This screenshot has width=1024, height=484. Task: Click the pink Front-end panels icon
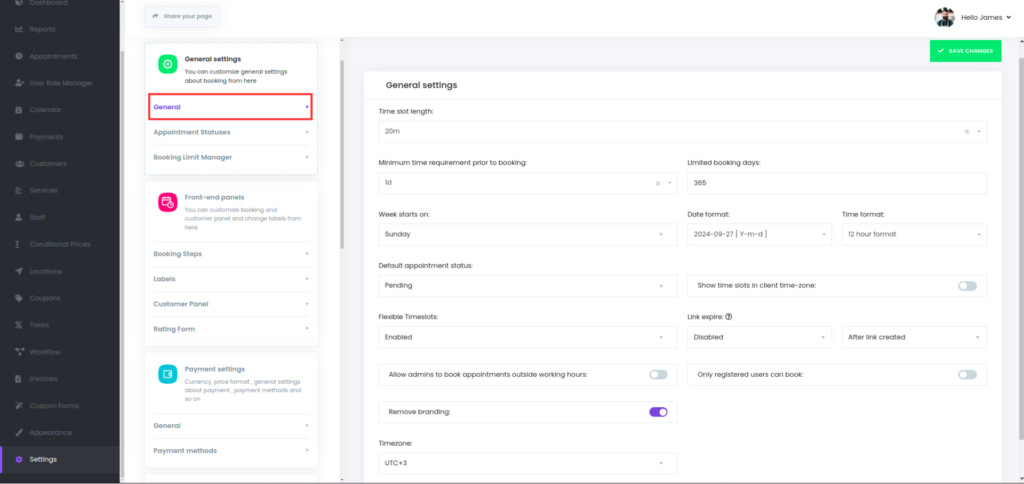[x=167, y=202]
